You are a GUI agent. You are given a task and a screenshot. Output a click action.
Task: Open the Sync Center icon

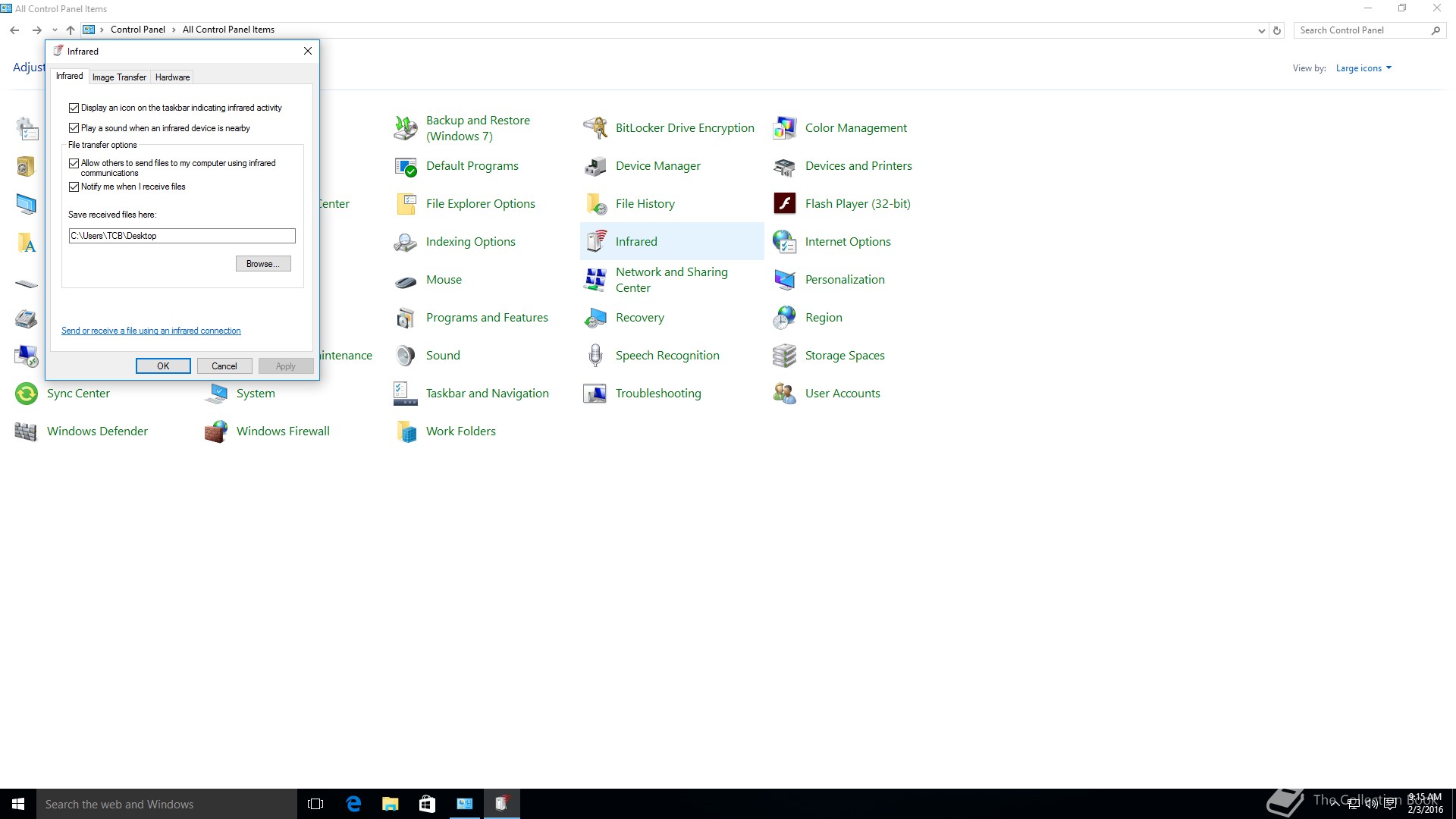tap(27, 394)
